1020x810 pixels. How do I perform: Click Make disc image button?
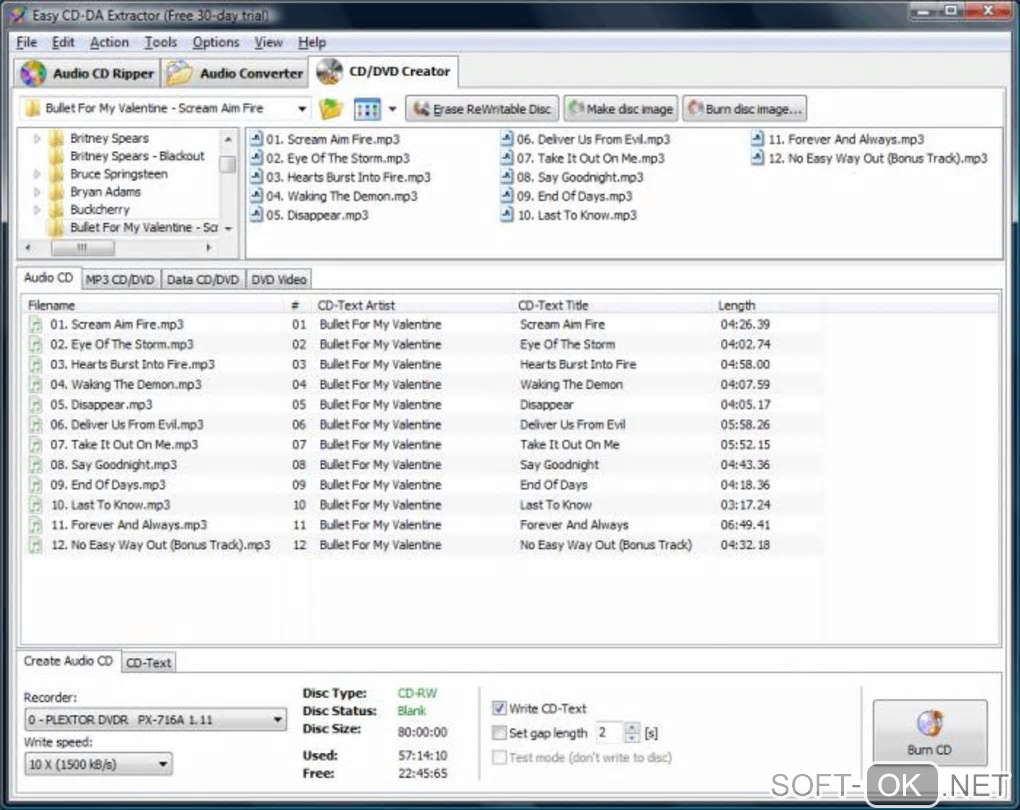[621, 109]
